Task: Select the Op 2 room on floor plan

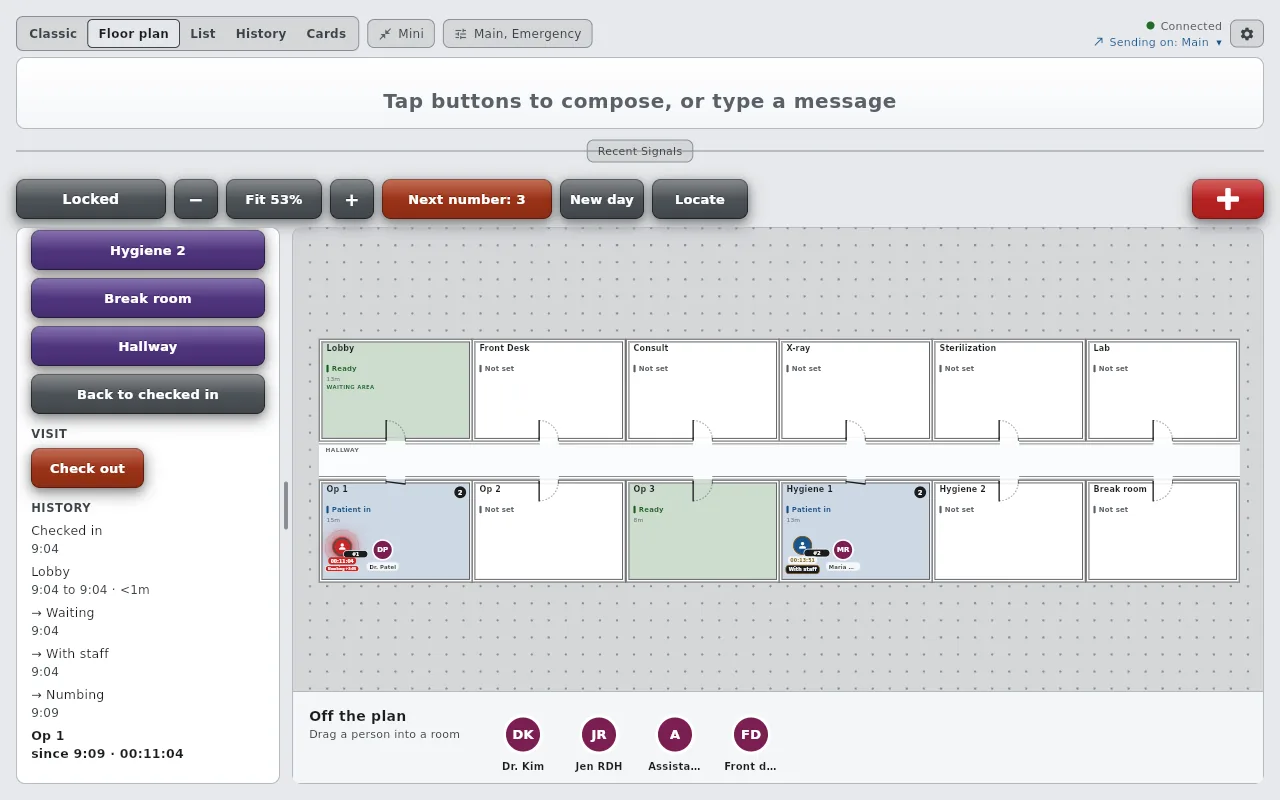Action: [x=549, y=531]
